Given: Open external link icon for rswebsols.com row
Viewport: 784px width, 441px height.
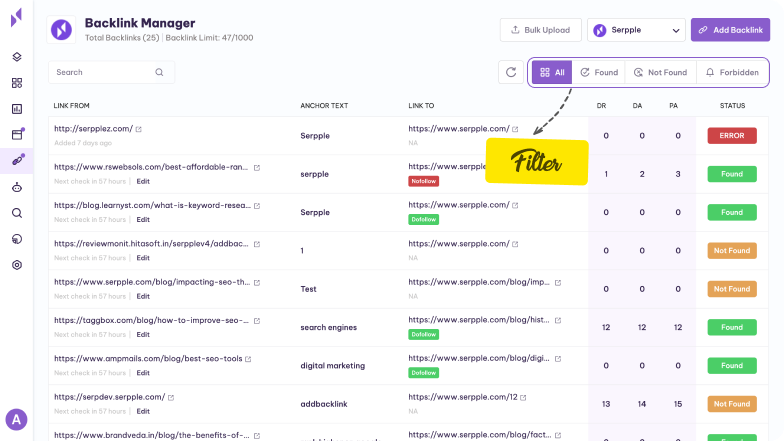Looking at the screenshot, I should pos(257,168).
